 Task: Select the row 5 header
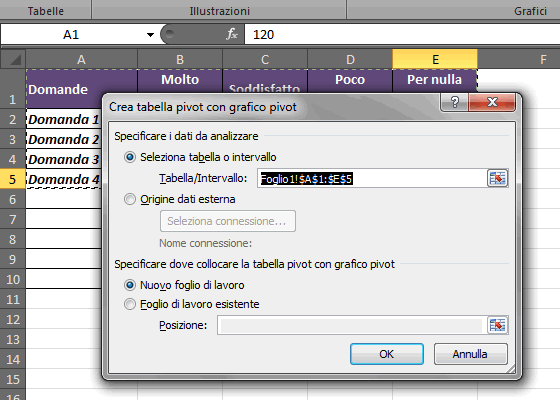pos(13,179)
